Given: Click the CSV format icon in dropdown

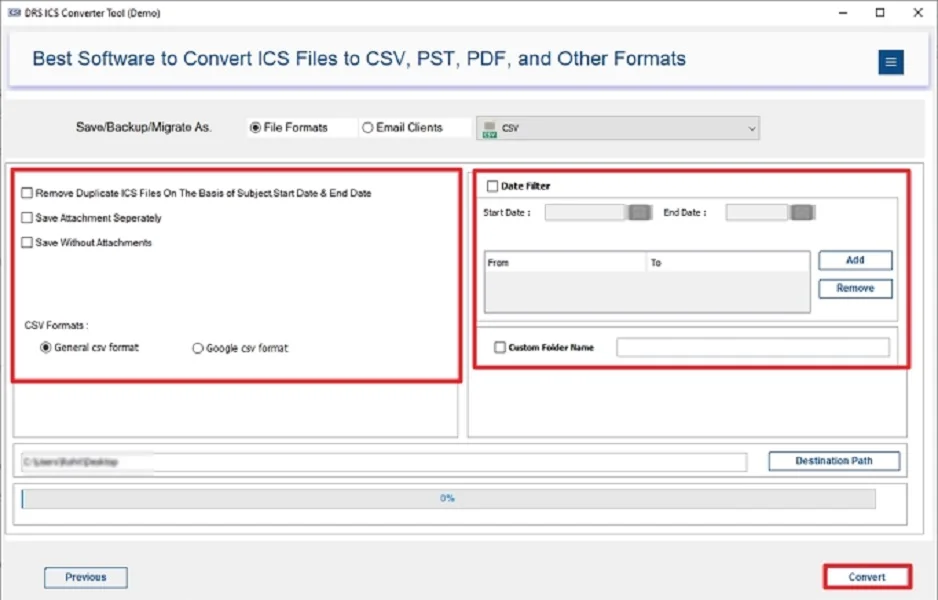Looking at the screenshot, I should coord(490,128).
